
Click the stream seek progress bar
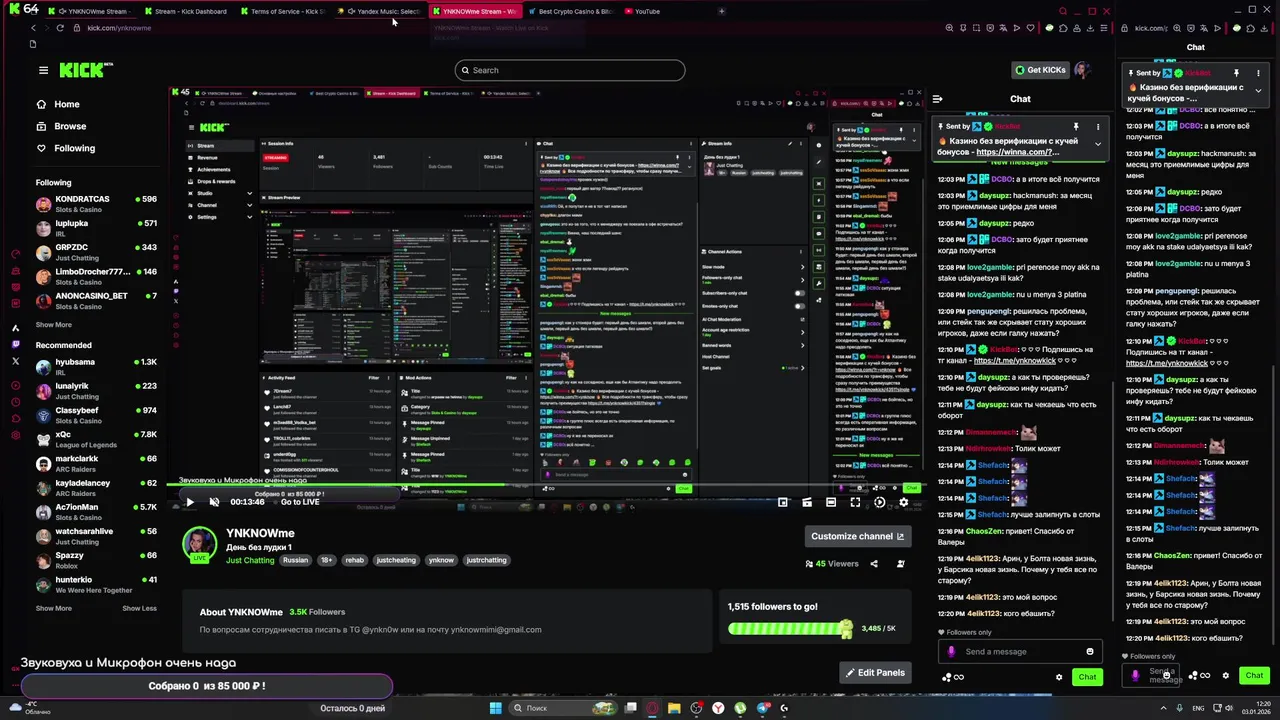coord(545,487)
